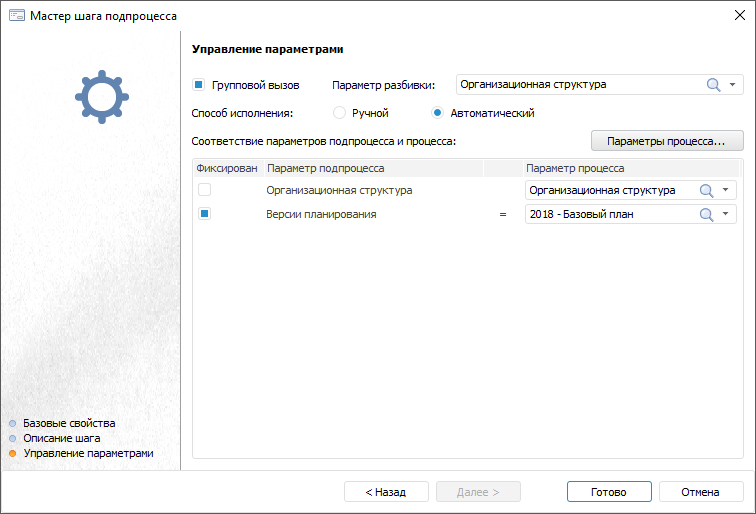This screenshot has height=514, width=756.
Task: Click the Назад button
Action: (x=385, y=492)
